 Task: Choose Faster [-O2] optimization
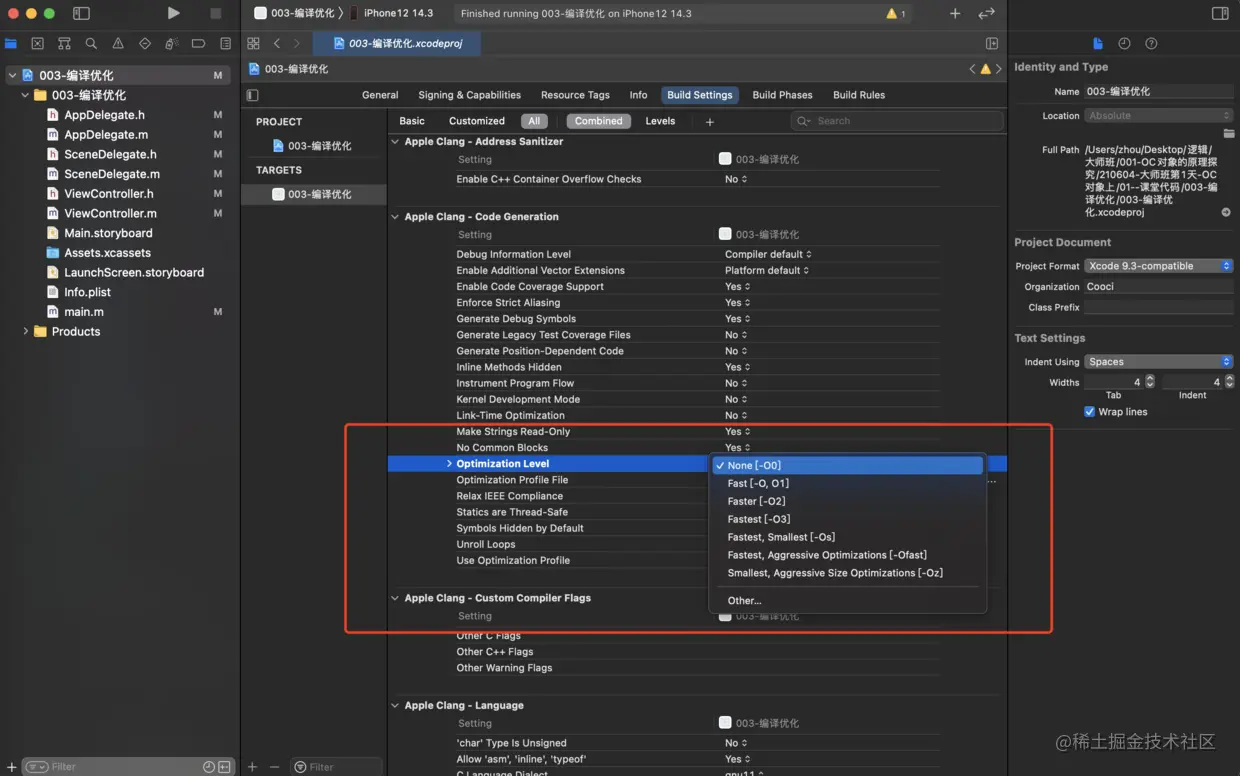847,501
